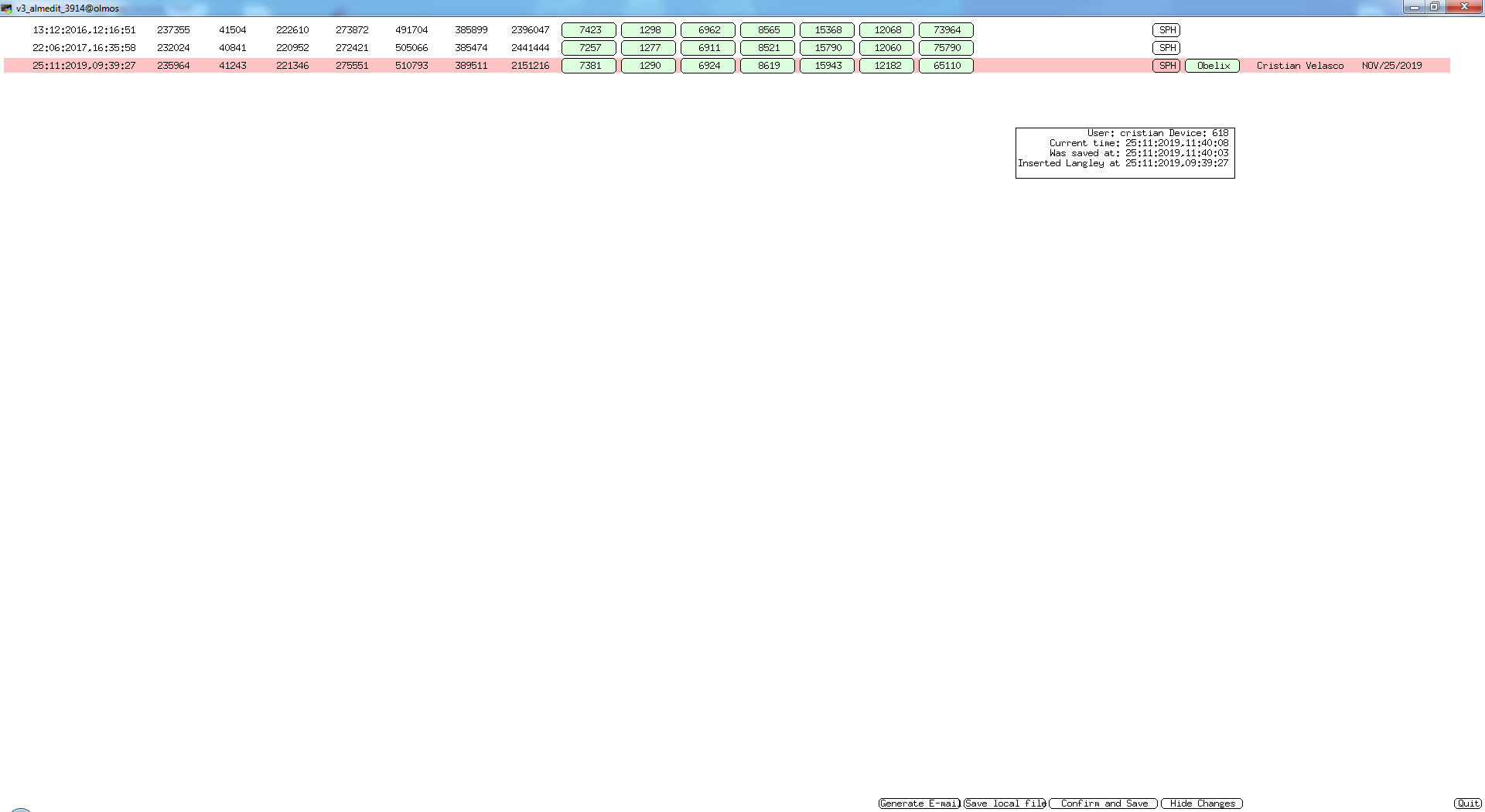Click value 41504
The image size is (1485, 812).
232,30
